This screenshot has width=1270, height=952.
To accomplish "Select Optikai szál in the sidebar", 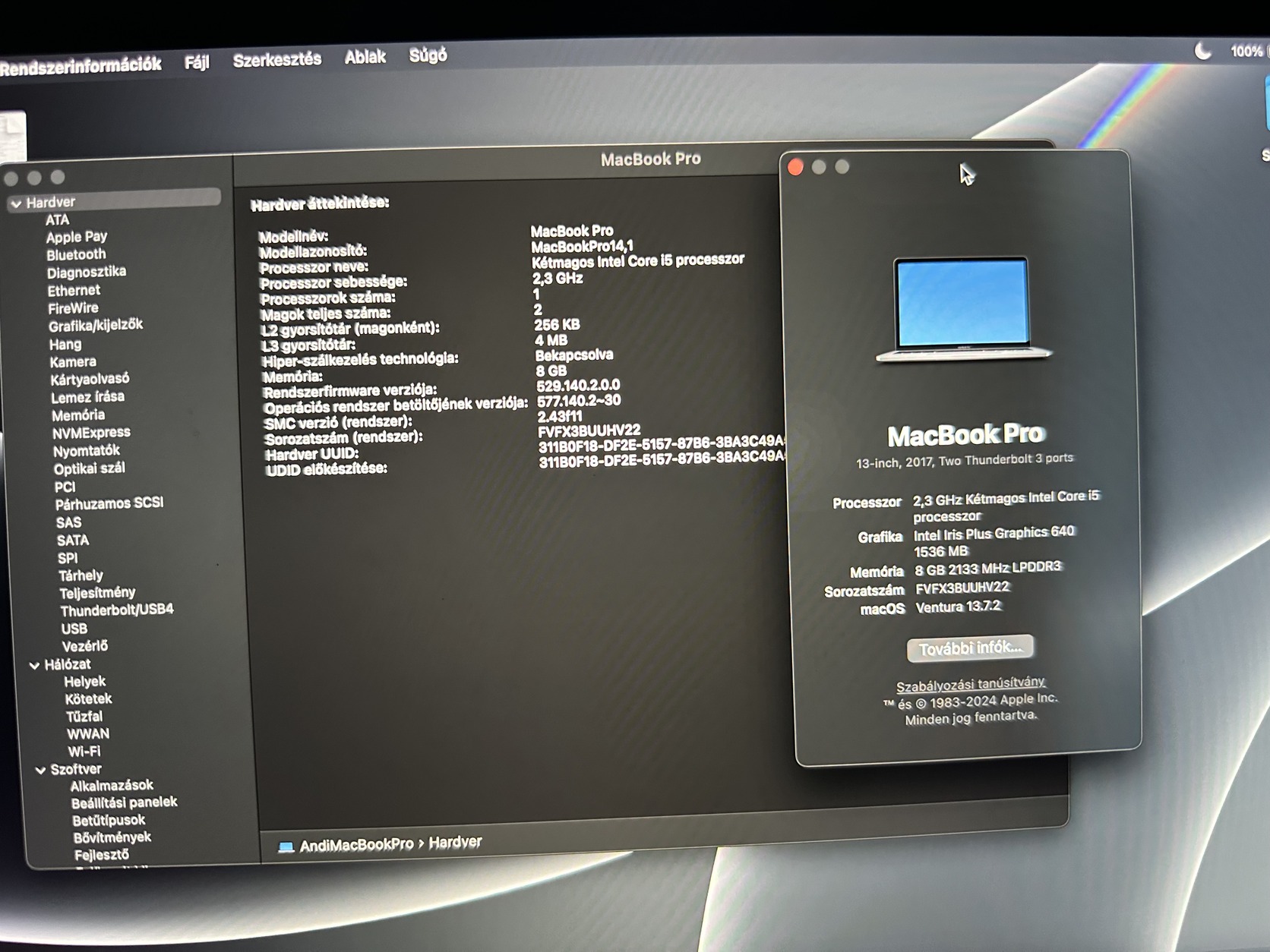I will pos(90,469).
